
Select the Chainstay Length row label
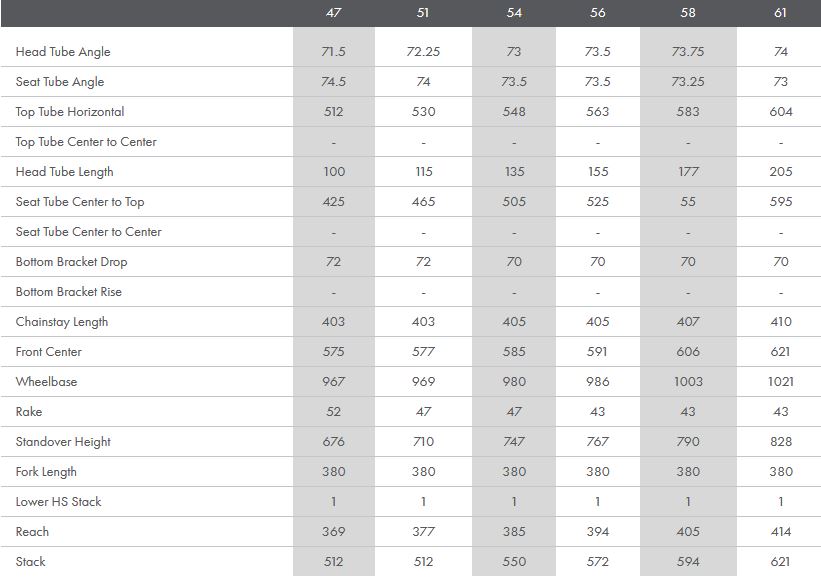[62, 322]
